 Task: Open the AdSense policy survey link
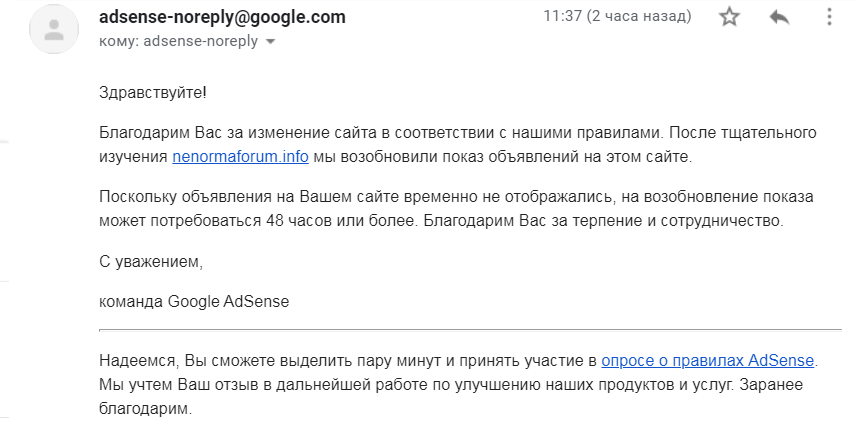tap(708, 360)
